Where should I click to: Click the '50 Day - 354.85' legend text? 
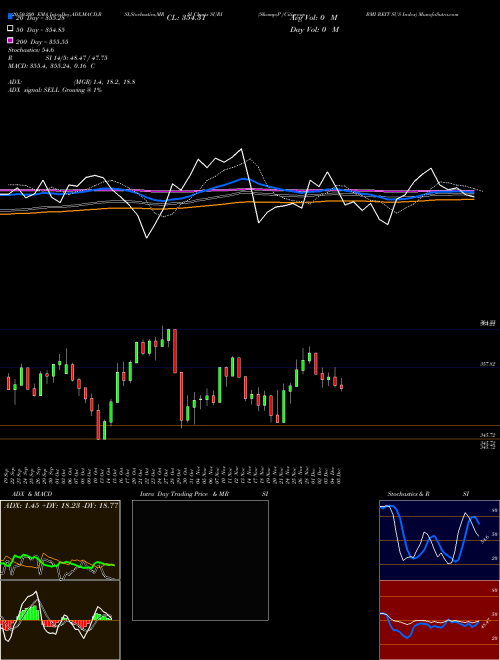40,30
